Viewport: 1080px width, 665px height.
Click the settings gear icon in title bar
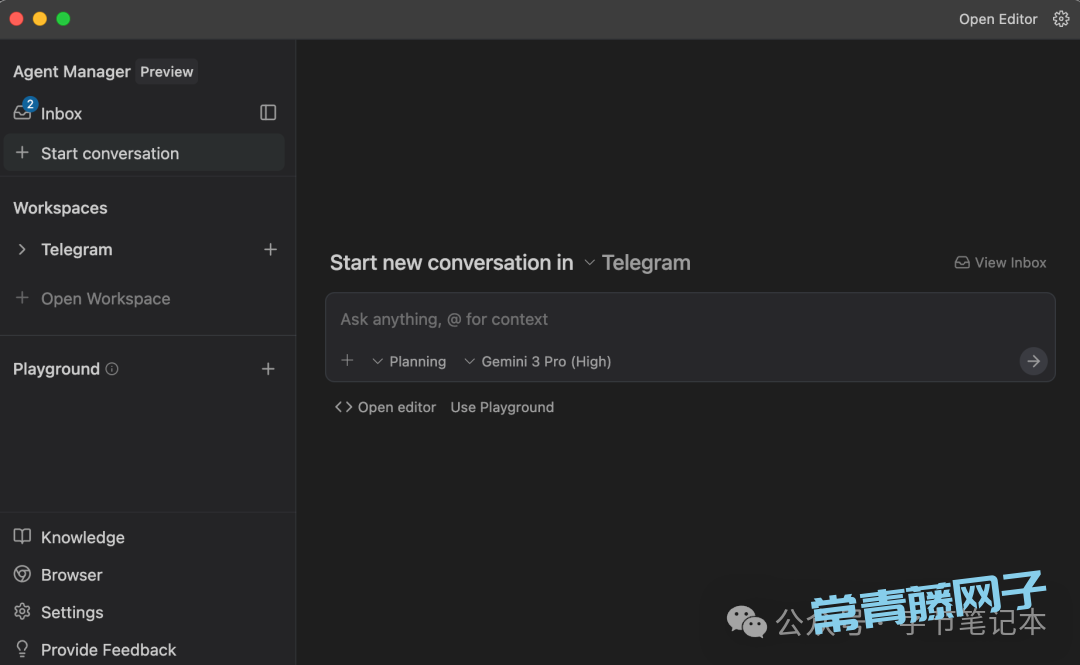coord(1061,19)
